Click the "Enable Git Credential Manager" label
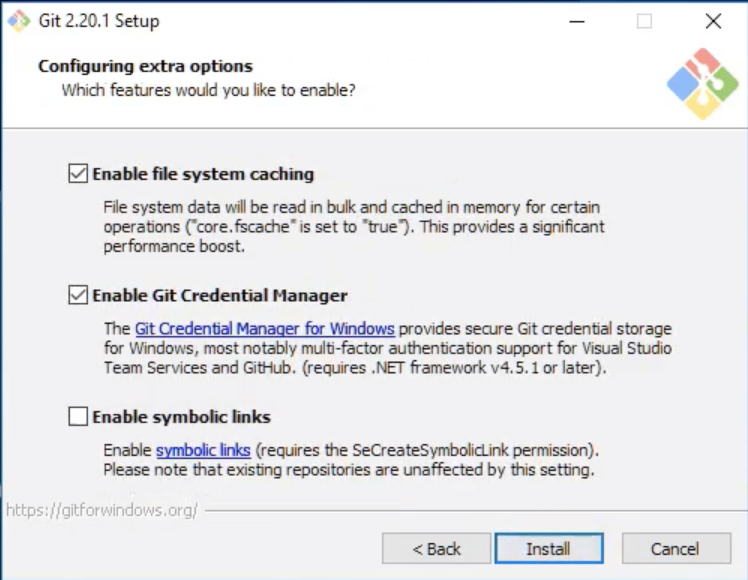 220,296
